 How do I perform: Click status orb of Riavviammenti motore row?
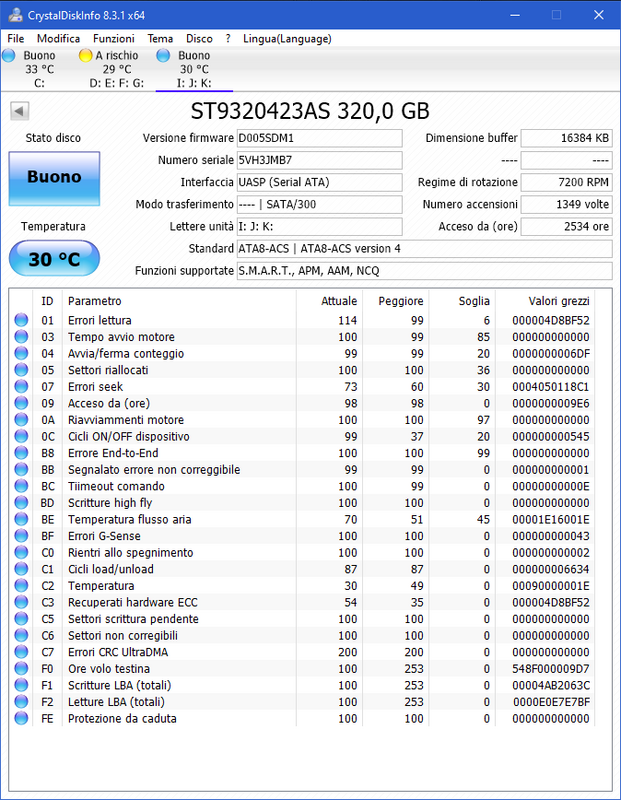coord(21,419)
